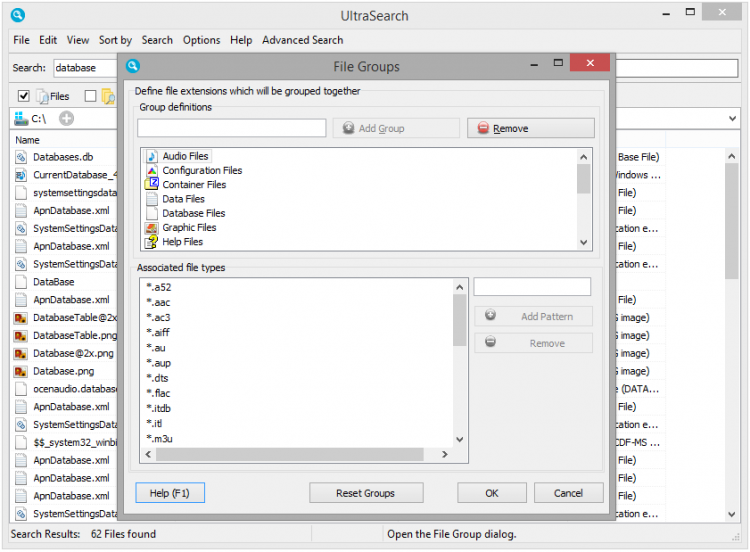Click file types horizontal scroll right arrow
This screenshot has width=750, height=552.
click(445, 454)
